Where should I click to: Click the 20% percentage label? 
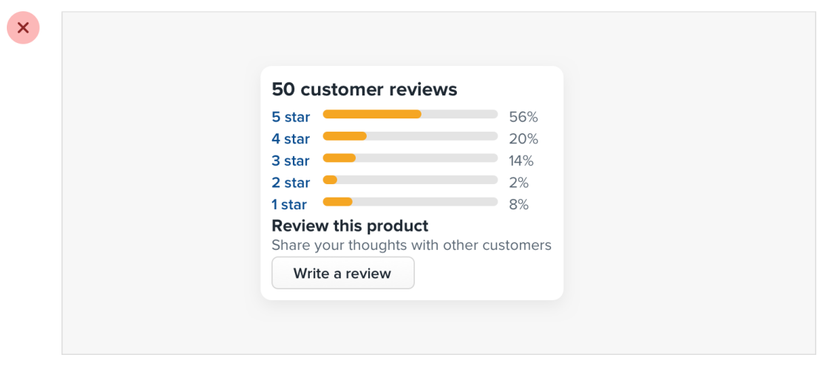click(524, 139)
